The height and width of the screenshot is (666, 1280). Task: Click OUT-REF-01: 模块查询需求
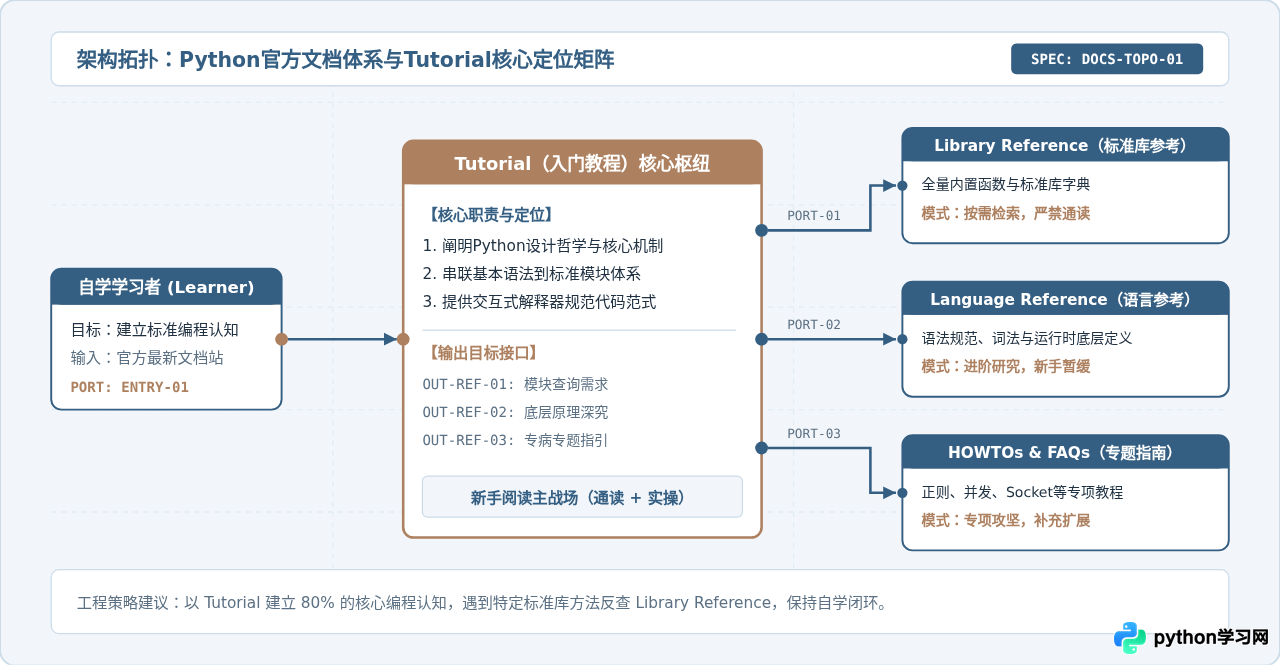pyautogui.click(x=515, y=384)
